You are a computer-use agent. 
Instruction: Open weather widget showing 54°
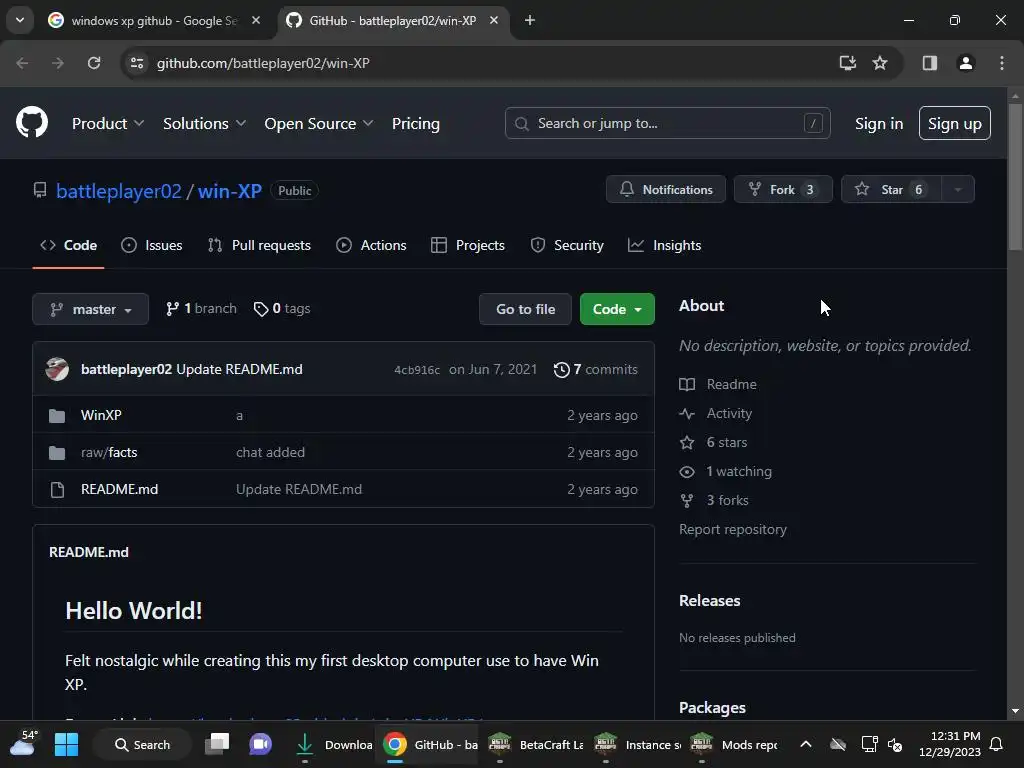22,743
